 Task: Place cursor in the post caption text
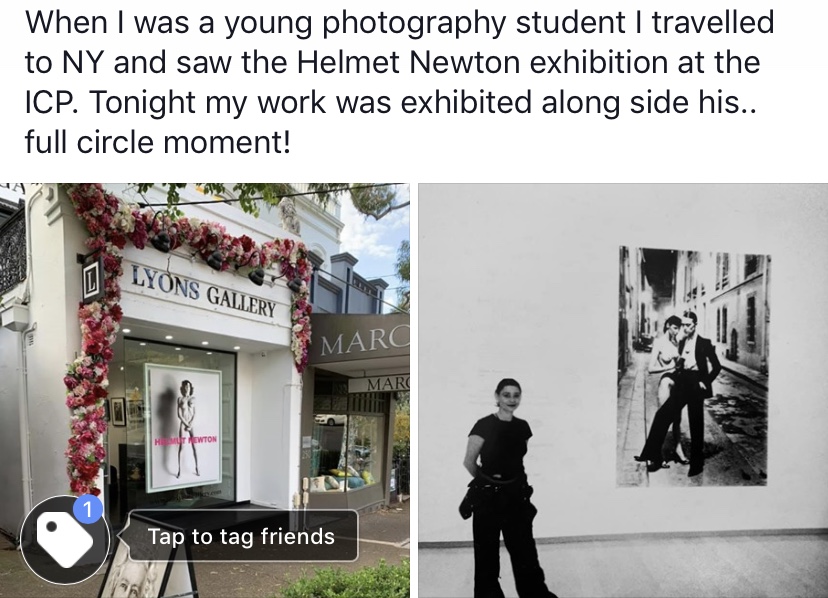tap(399, 82)
